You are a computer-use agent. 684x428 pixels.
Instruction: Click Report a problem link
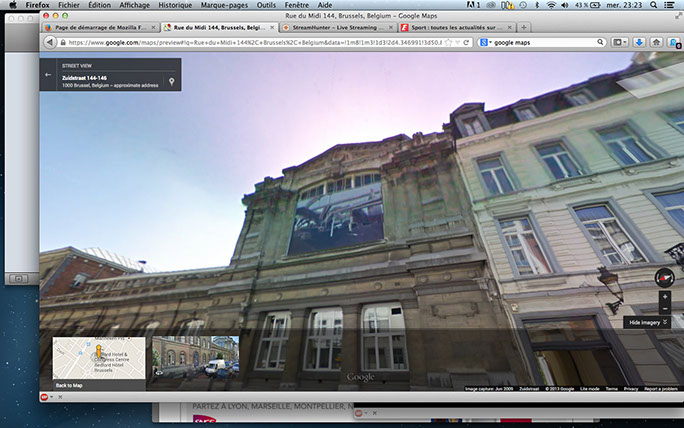pyautogui.click(x=662, y=388)
